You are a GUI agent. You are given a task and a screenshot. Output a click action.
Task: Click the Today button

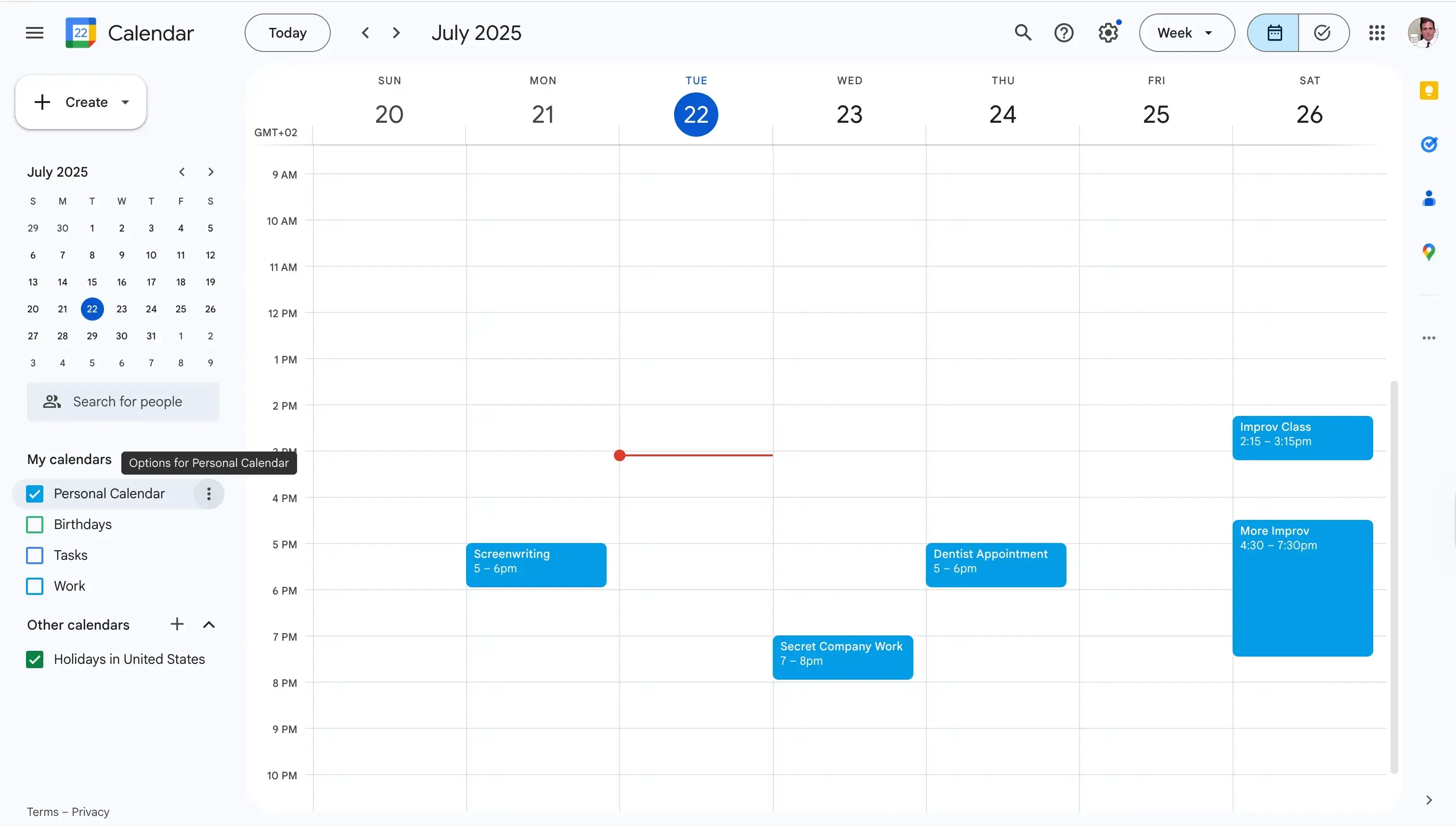287,32
